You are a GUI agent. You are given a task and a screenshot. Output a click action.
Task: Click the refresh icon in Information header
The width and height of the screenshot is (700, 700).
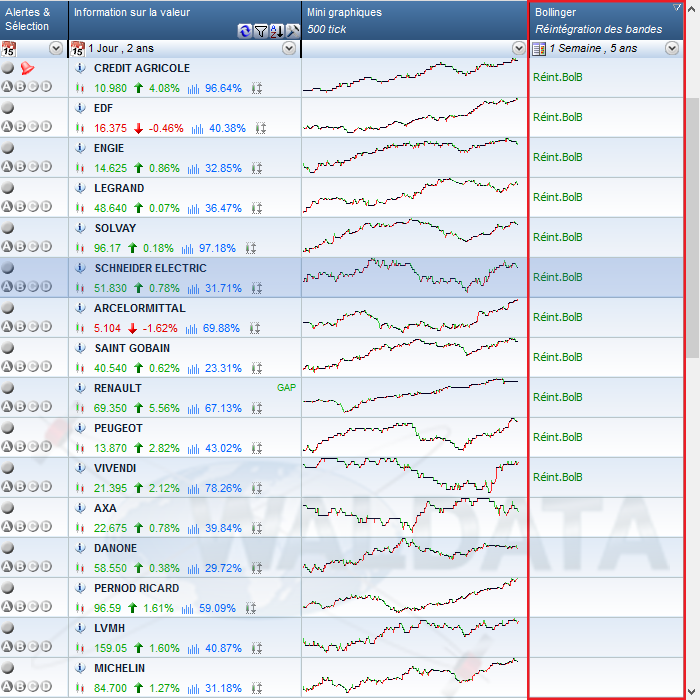point(245,31)
